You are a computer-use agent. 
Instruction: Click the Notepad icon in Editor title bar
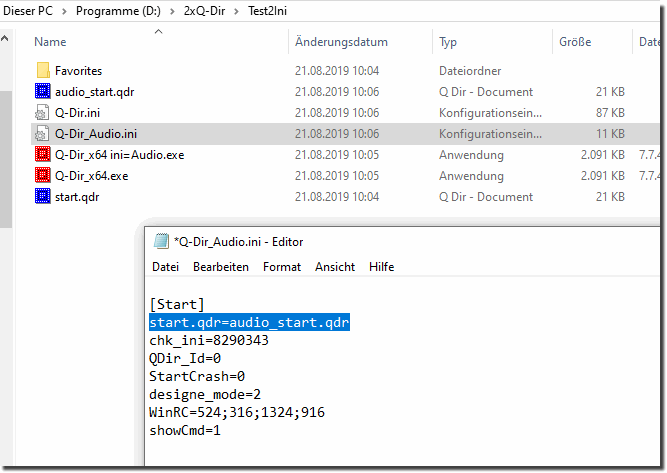pyautogui.click(x=161, y=242)
